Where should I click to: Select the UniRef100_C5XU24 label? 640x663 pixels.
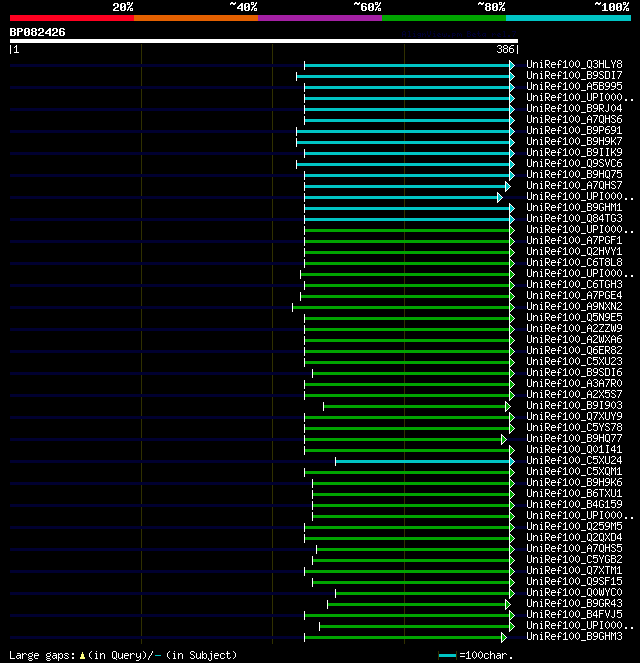pos(574,460)
